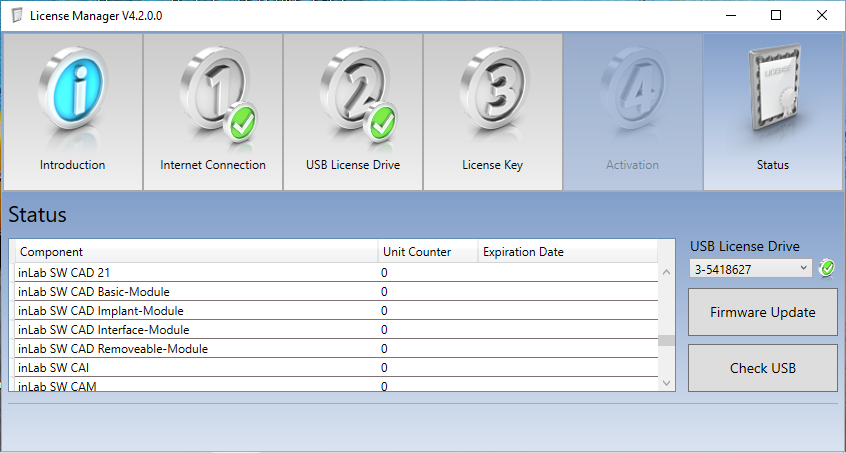846x453 pixels.
Task: Select the row 'inLab SW CAD Interface-Module'
Action: click(337, 330)
